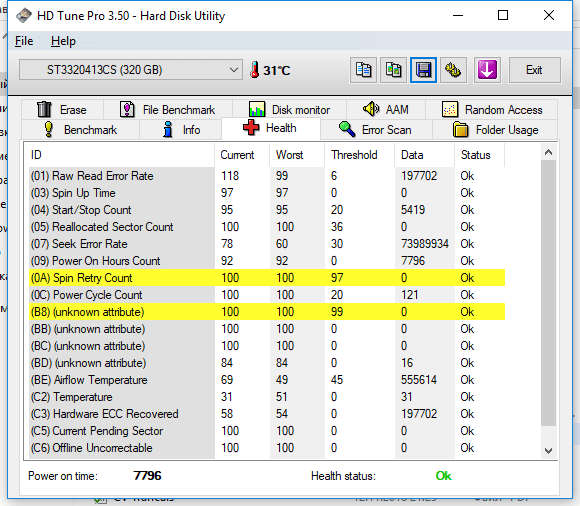
Task: Select the (BD) unknown attribute row
Action: [267, 363]
